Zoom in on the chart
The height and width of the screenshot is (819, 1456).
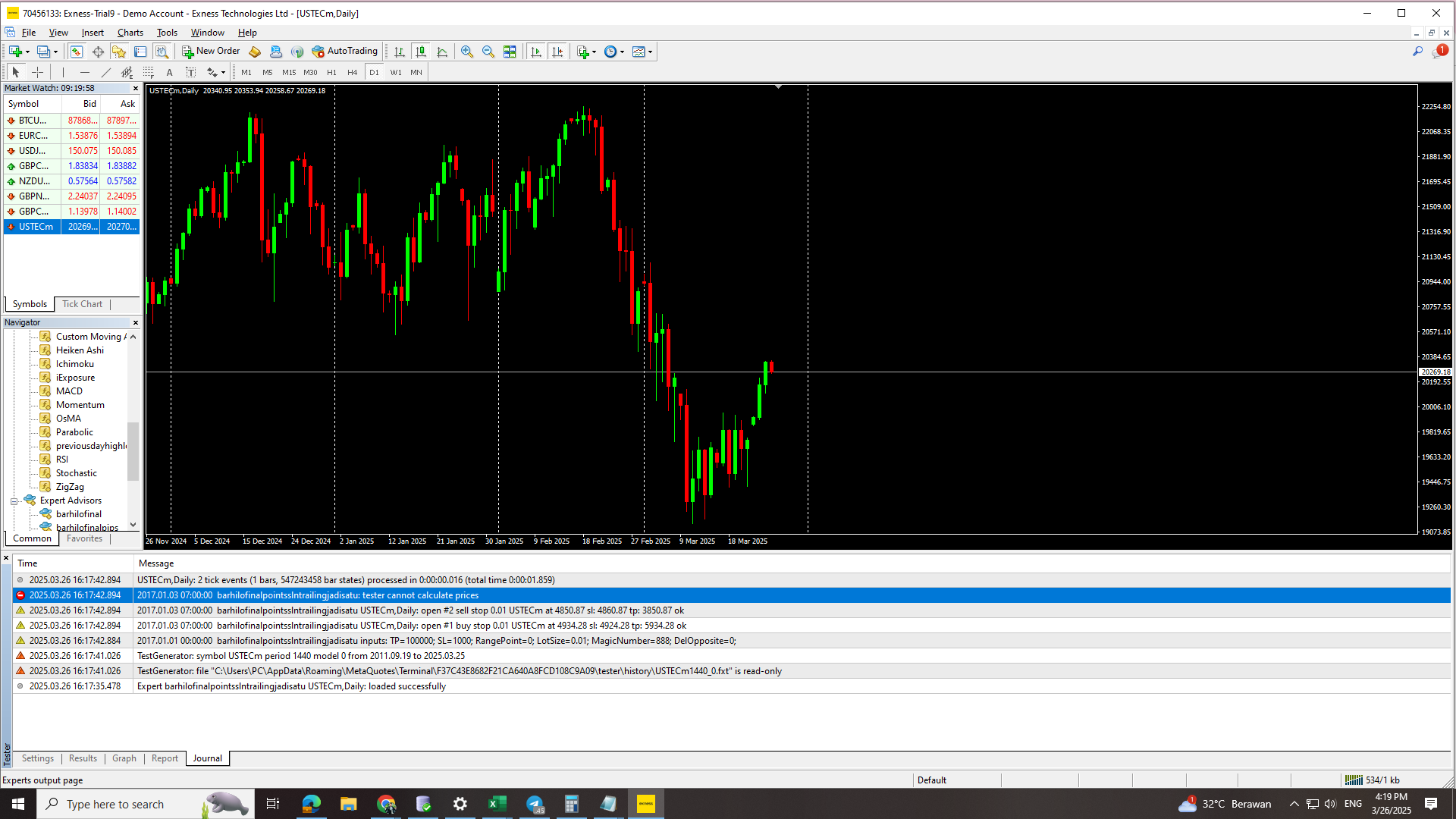[x=467, y=52]
